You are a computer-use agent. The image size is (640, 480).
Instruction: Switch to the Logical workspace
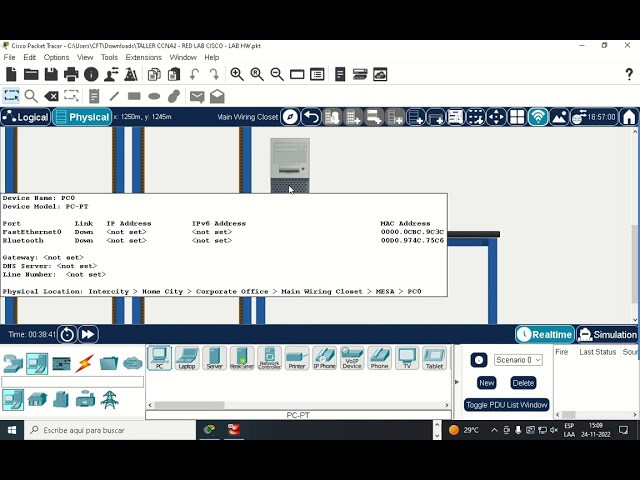pyautogui.click(x=26, y=118)
